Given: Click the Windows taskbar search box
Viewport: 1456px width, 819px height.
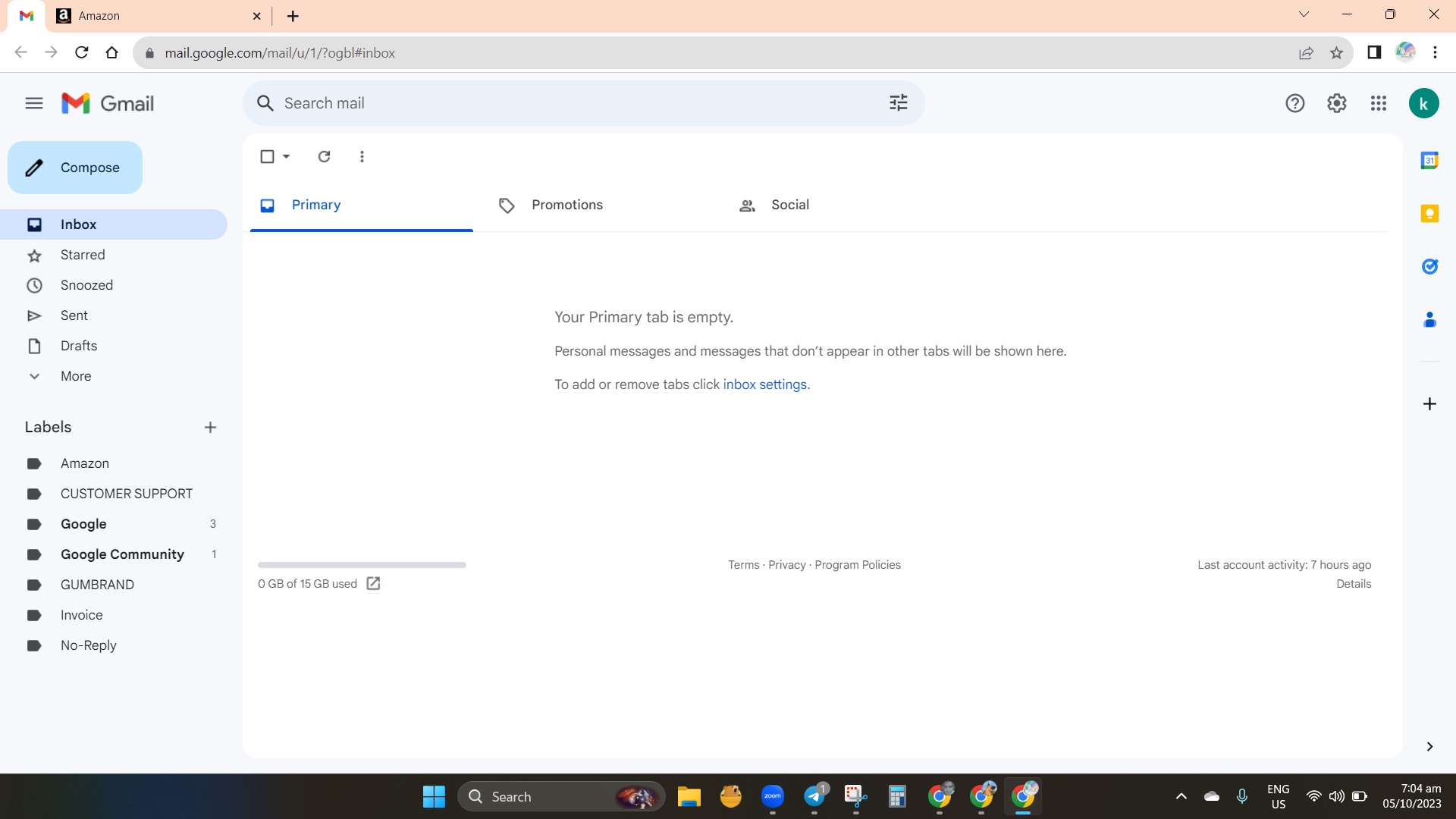Looking at the screenshot, I should (x=561, y=796).
